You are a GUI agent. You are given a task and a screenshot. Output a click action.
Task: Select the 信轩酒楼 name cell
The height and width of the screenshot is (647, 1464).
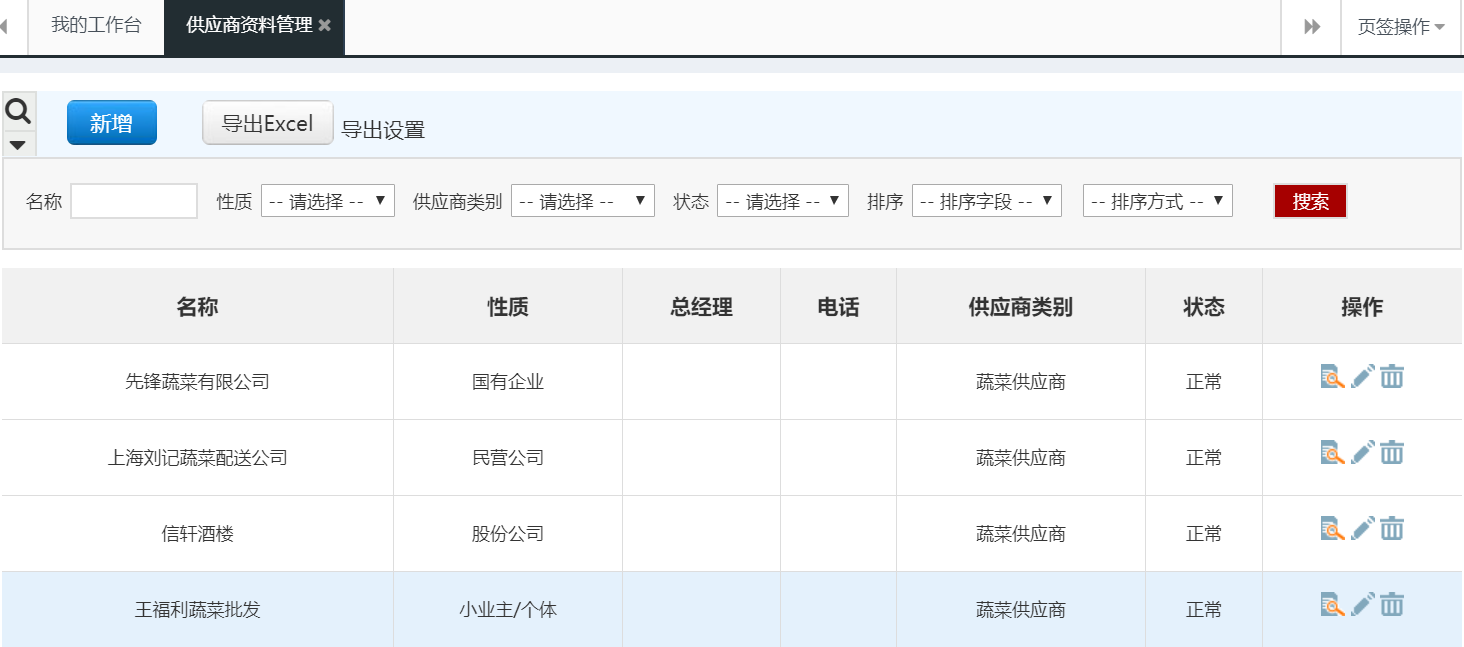197,534
